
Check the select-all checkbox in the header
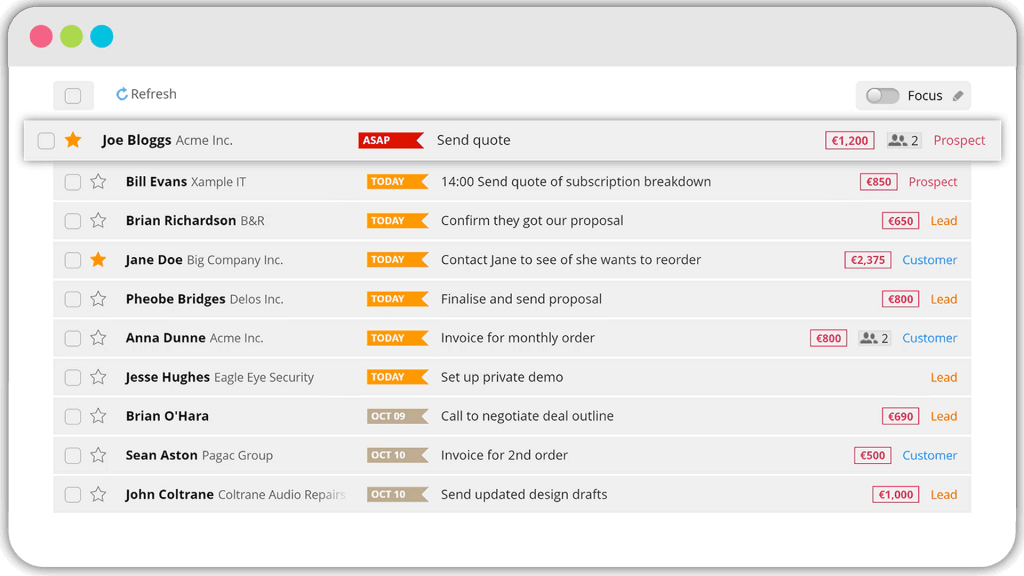tap(71, 93)
